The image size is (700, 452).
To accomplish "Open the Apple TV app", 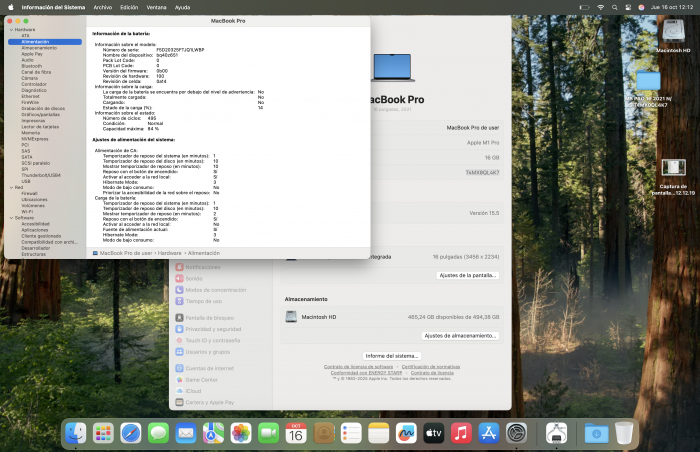I will (x=434, y=433).
